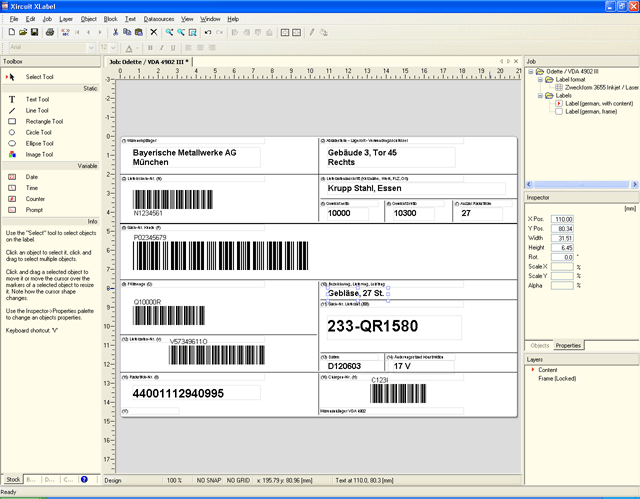This screenshot has width=640, height=499.
Task: Select the Job: Odette / VDA 4902 III document tab
Action: [149, 62]
